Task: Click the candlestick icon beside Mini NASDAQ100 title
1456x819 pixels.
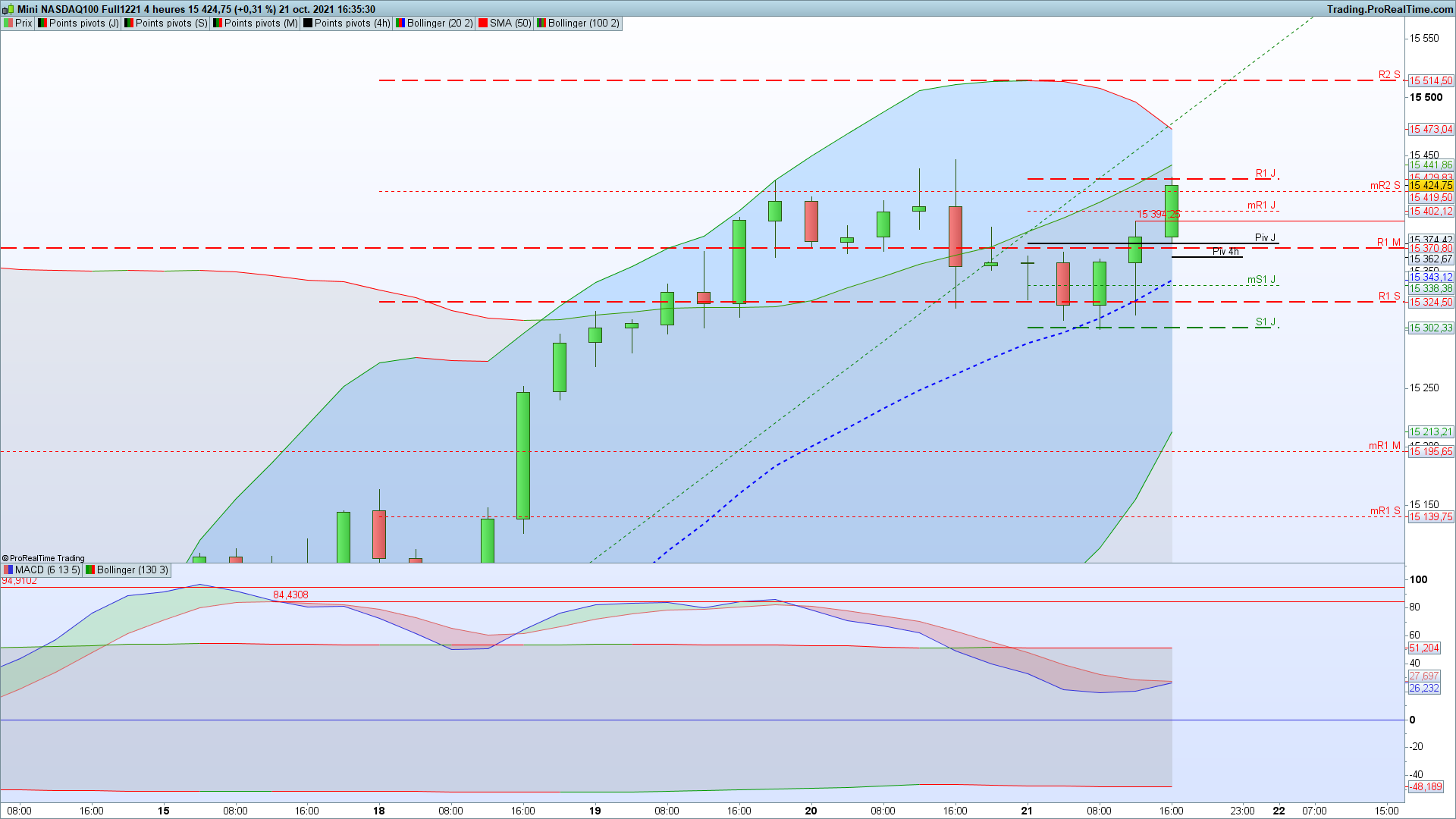Action: tap(9, 9)
